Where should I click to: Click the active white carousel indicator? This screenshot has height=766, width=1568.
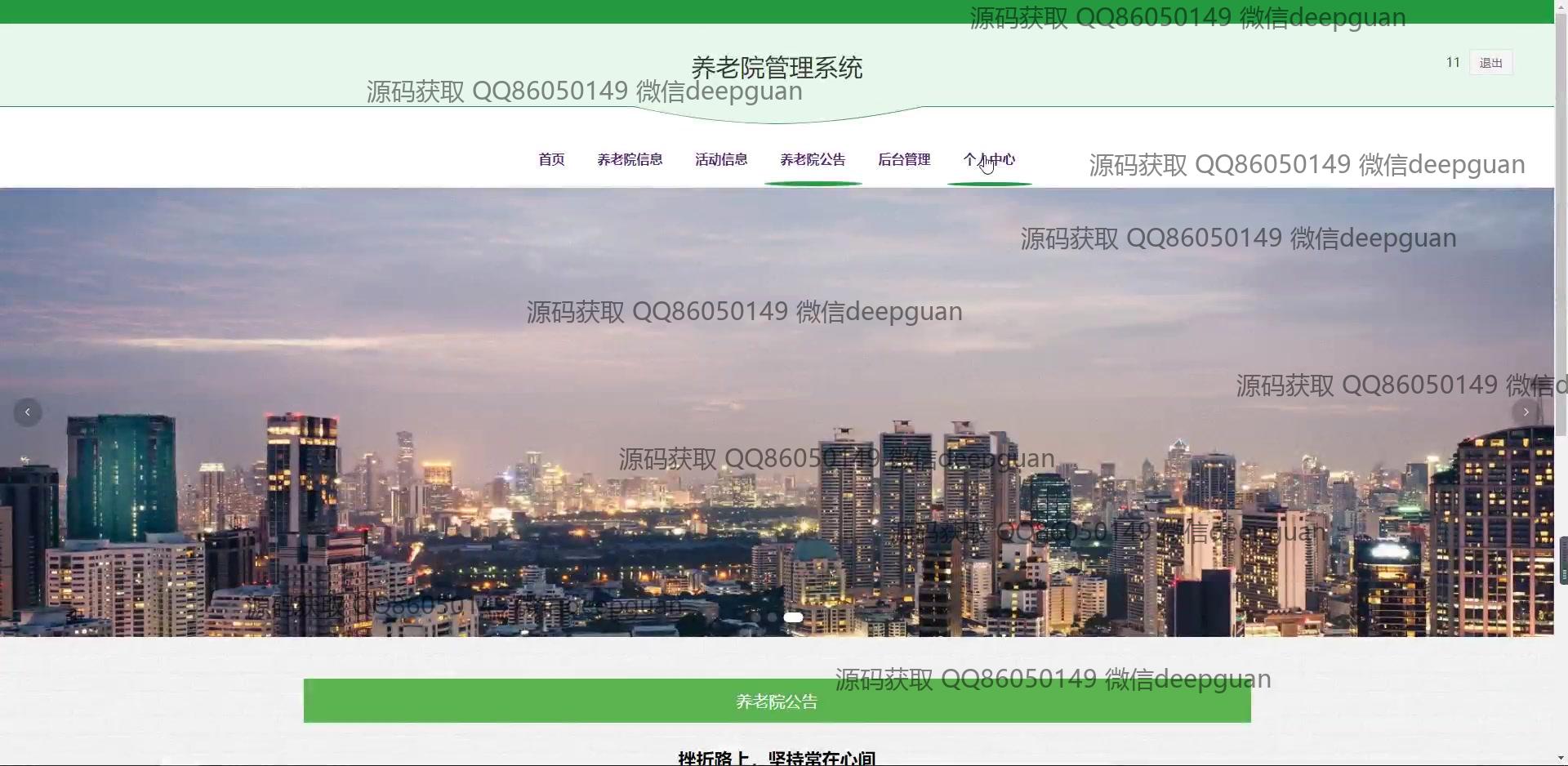click(x=793, y=617)
